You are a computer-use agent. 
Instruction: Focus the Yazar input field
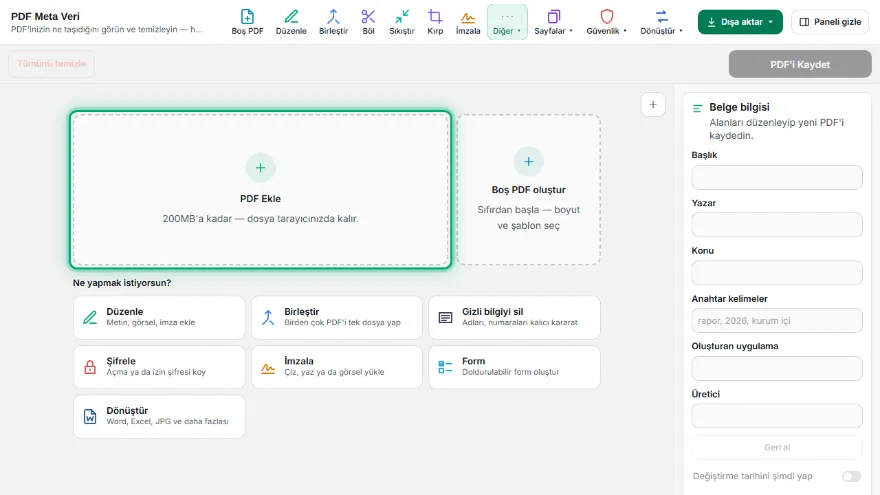coord(777,224)
